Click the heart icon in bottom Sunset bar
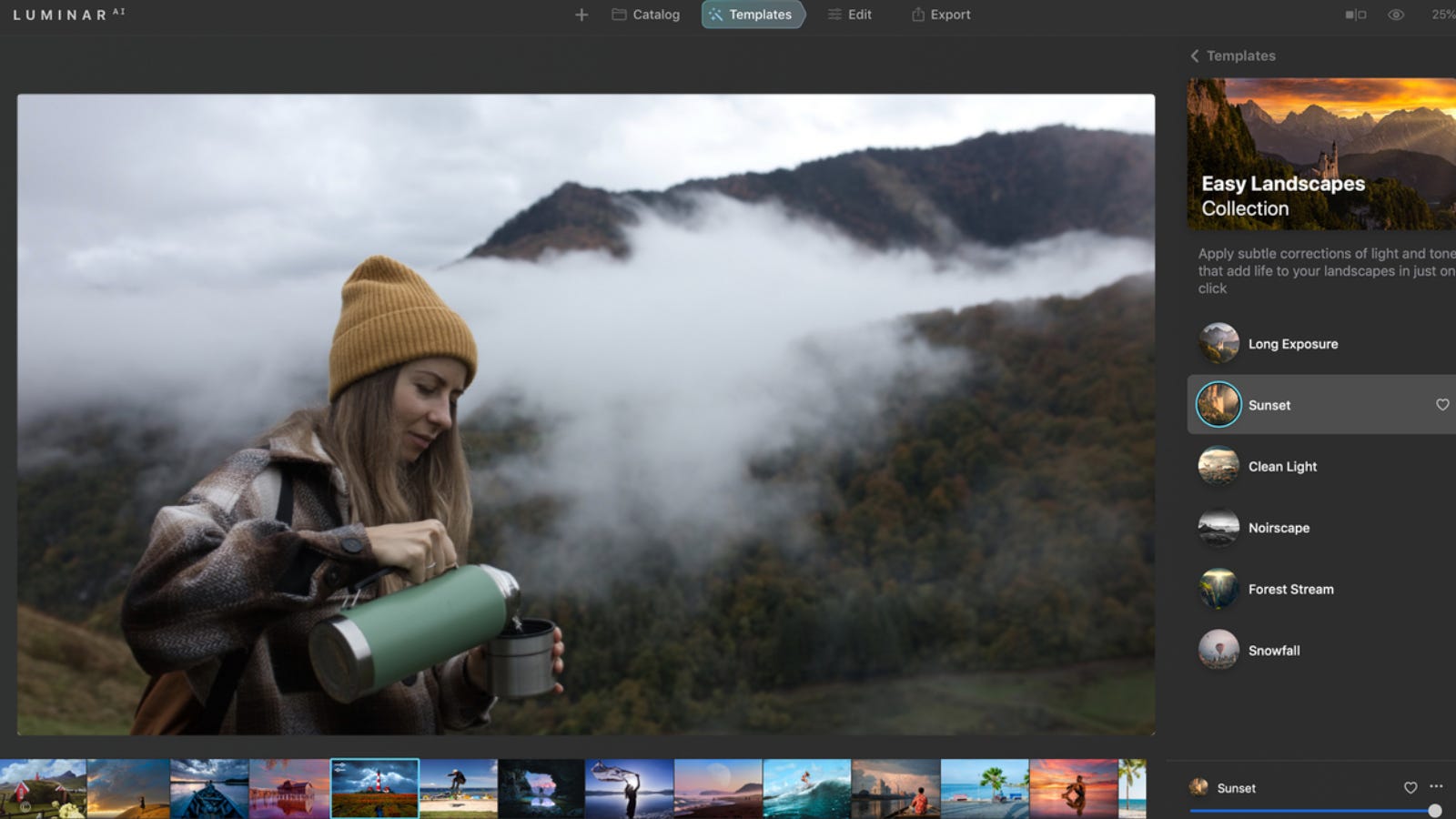The height and width of the screenshot is (819, 1456). pyautogui.click(x=1410, y=788)
